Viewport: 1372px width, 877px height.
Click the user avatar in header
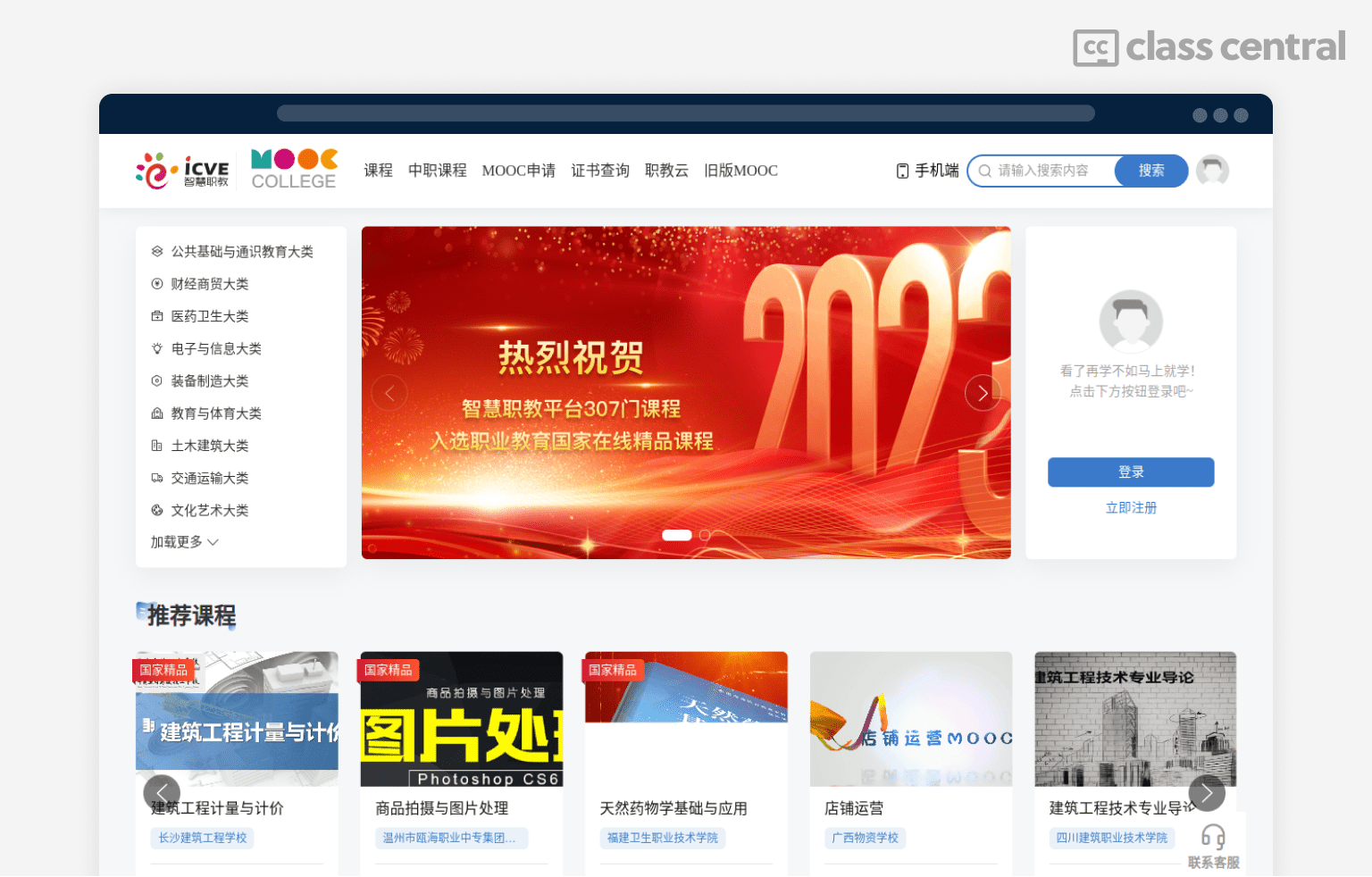click(x=1212, y=170)
